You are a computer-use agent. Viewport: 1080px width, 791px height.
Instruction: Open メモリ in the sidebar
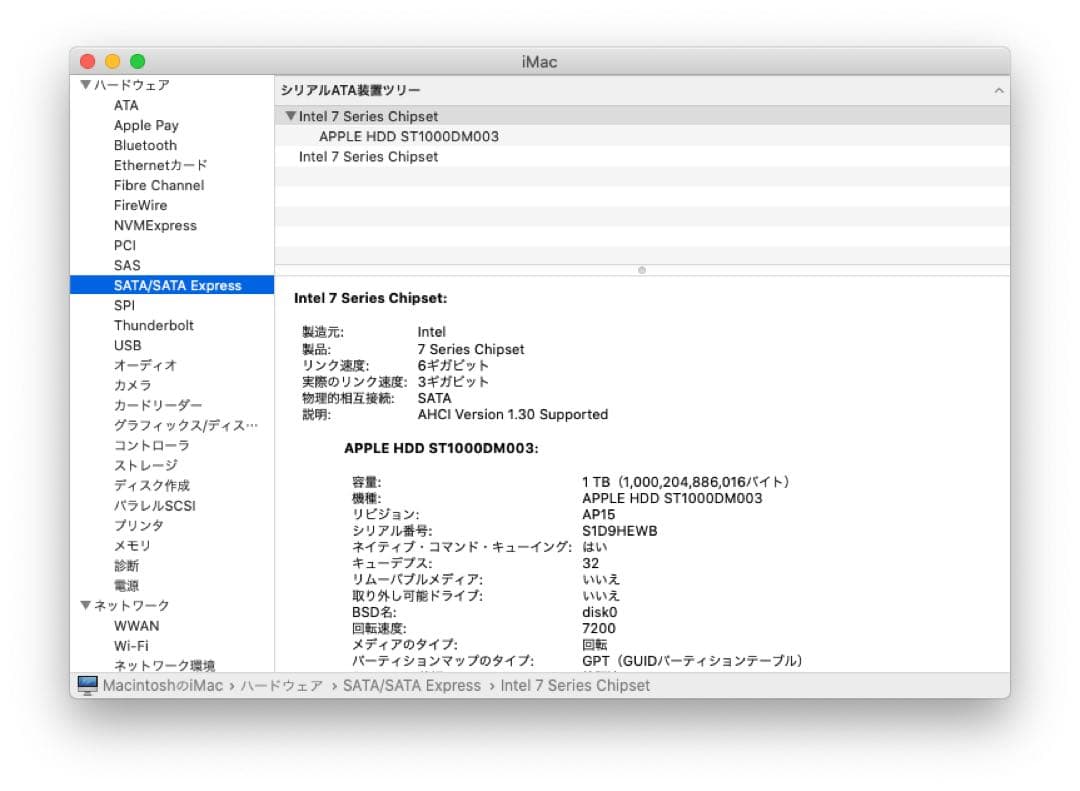(132, 545)
